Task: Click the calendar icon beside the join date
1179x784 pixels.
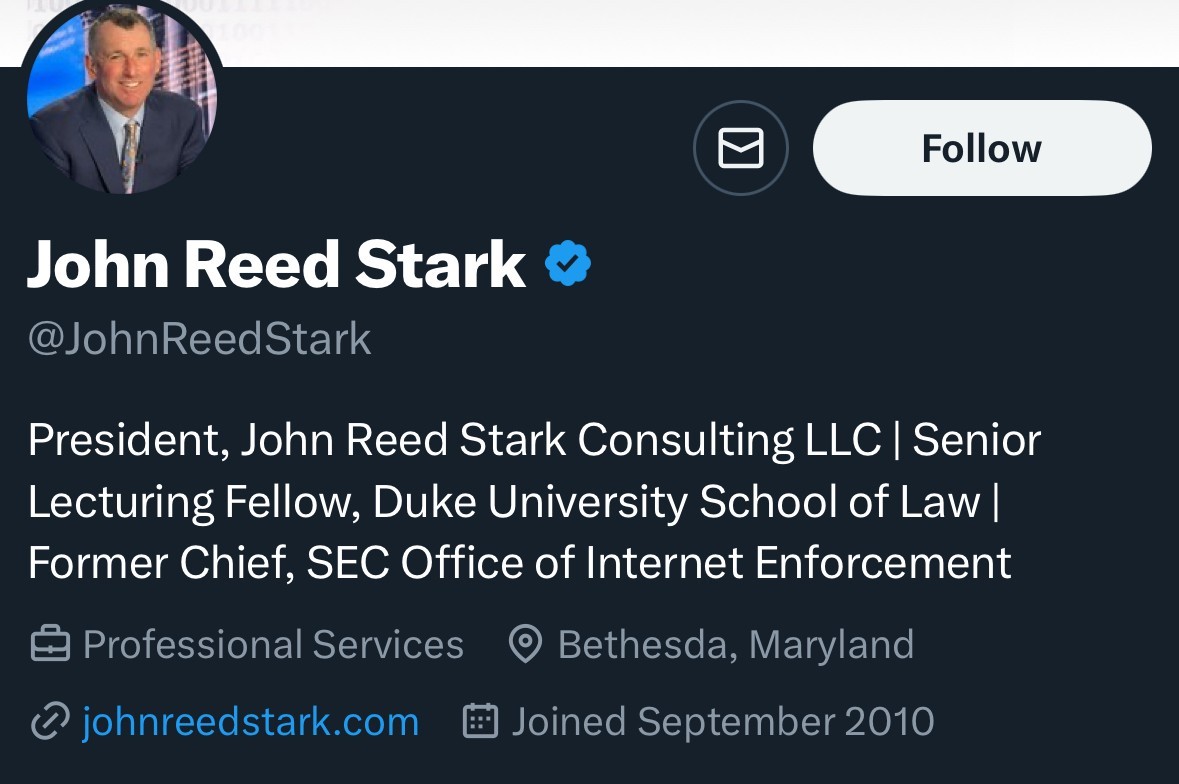Action: click(481, 721)
